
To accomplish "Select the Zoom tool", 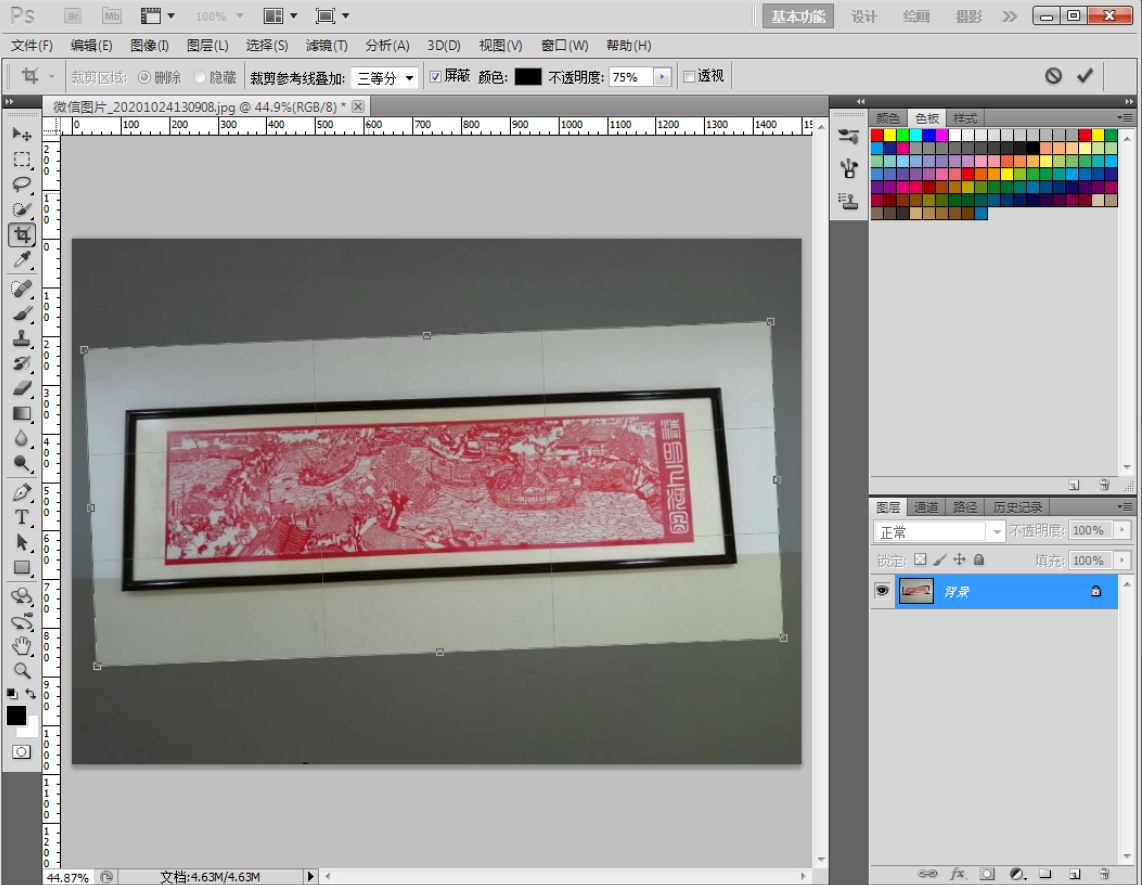I will 22,670.
